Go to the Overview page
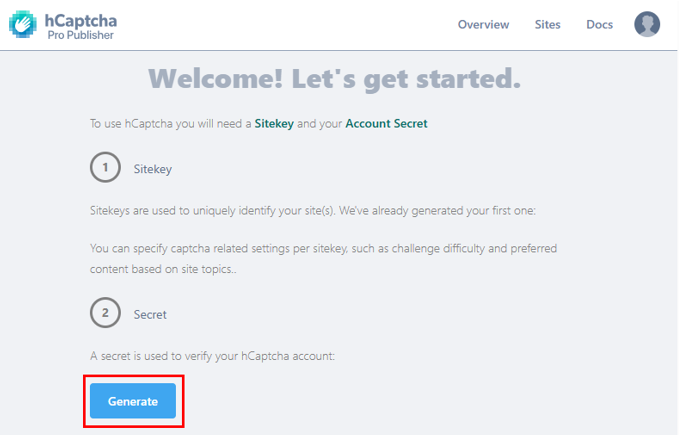679x435 pixels. point(483,25)
